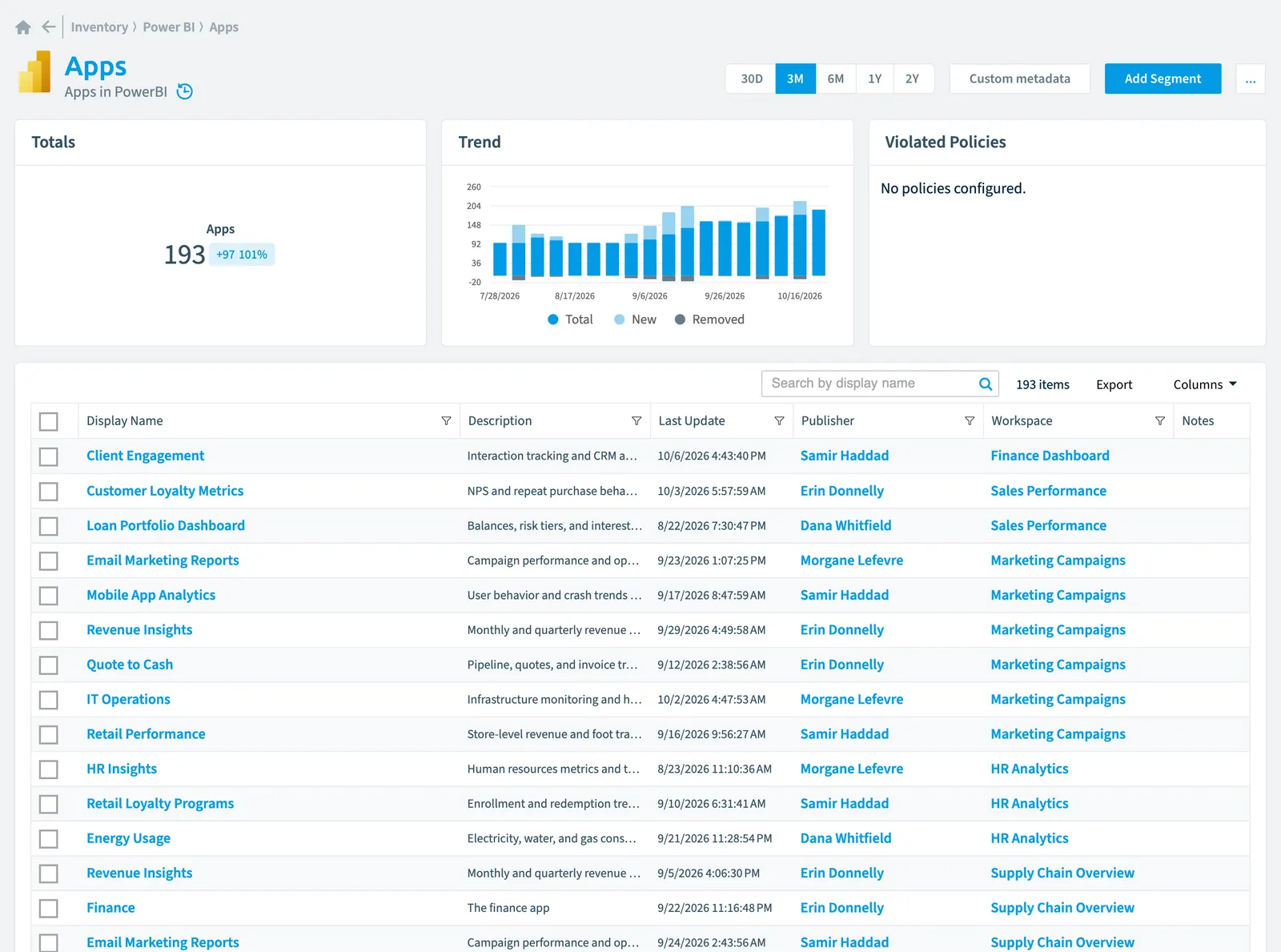The image size is (1281, 952).
Task: Filter the Workspace column
Action: 1160,421
